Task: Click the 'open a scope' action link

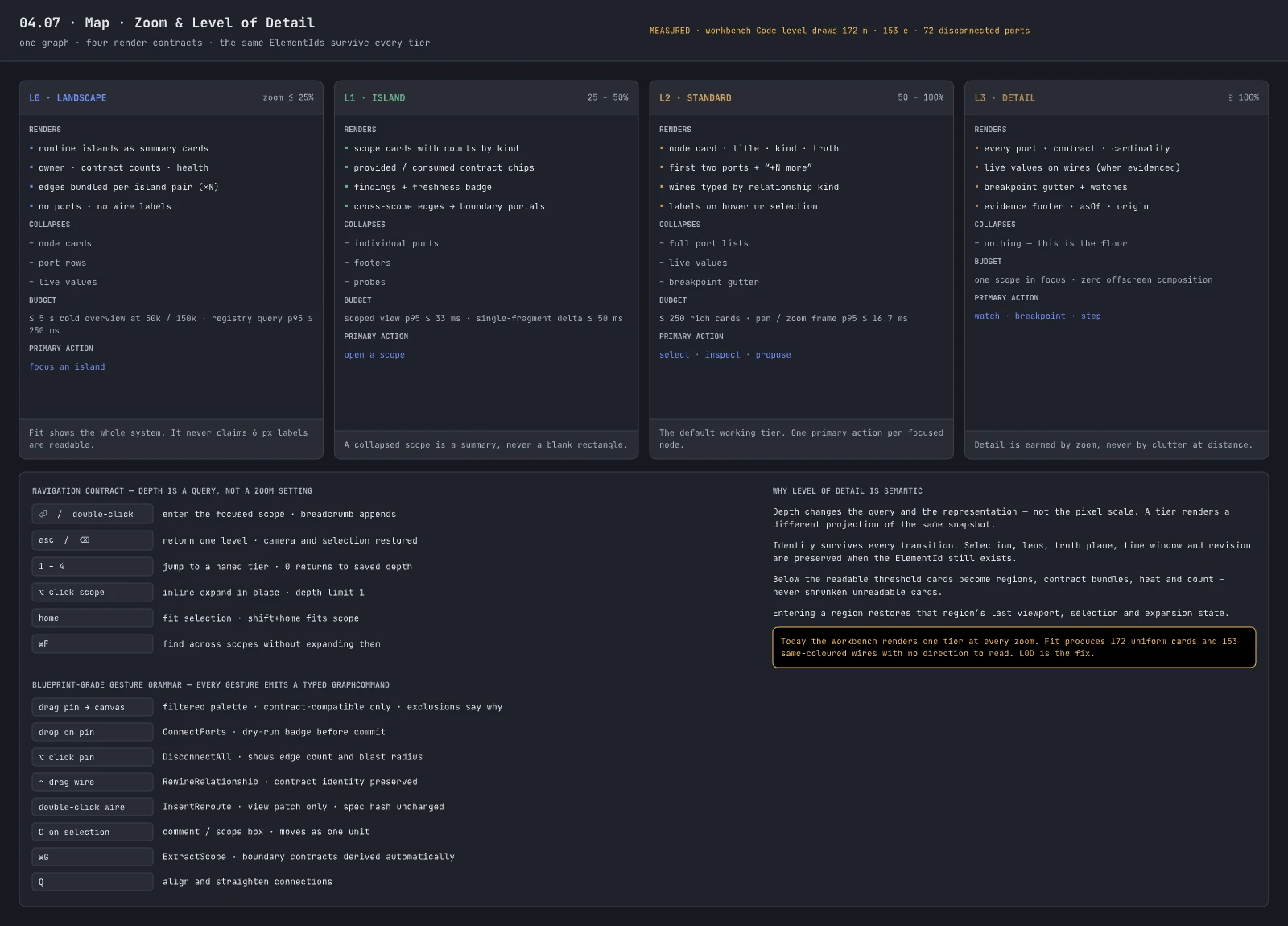Action: 374,354
